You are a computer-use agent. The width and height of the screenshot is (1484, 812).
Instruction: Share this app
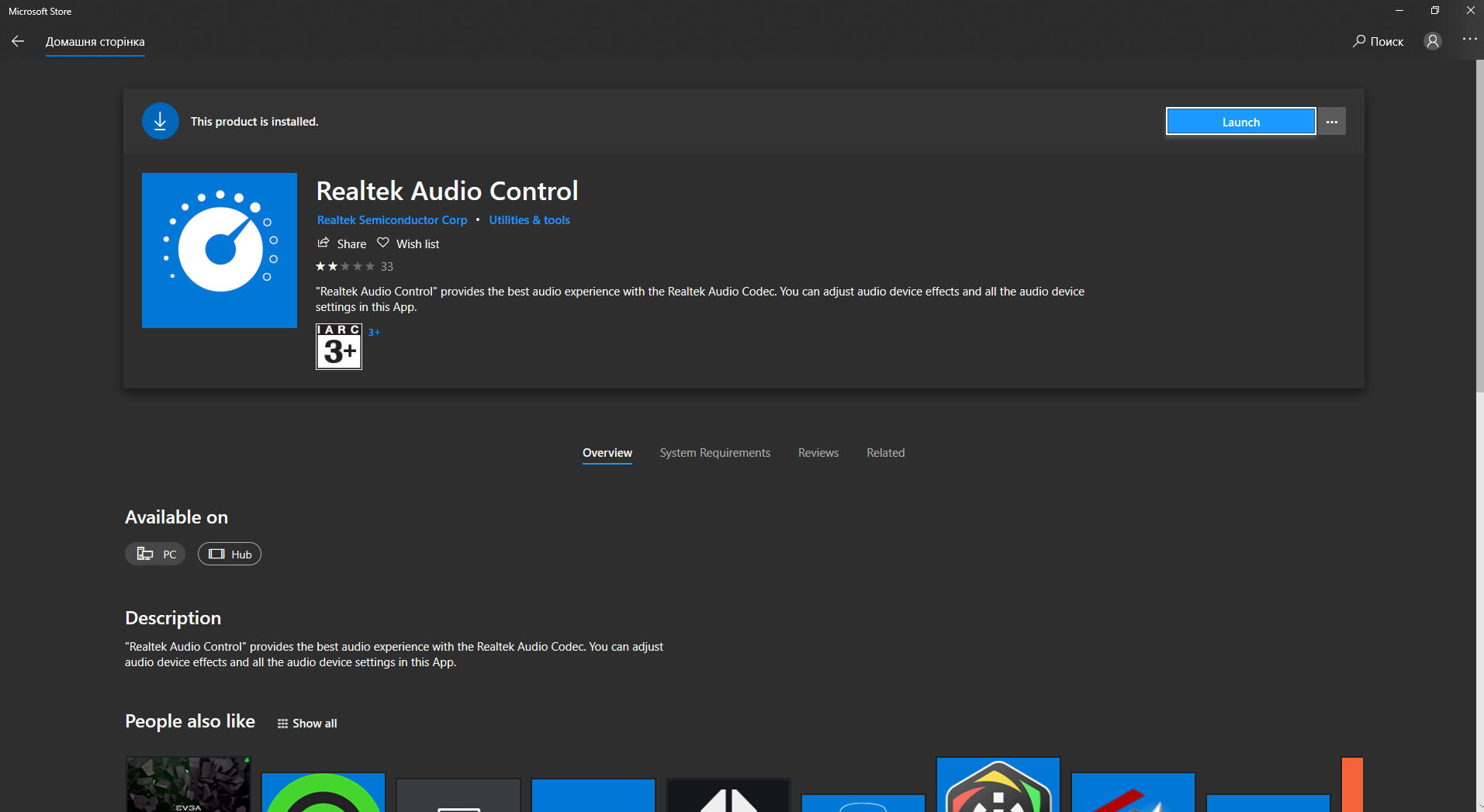click(x=341, y=244)
